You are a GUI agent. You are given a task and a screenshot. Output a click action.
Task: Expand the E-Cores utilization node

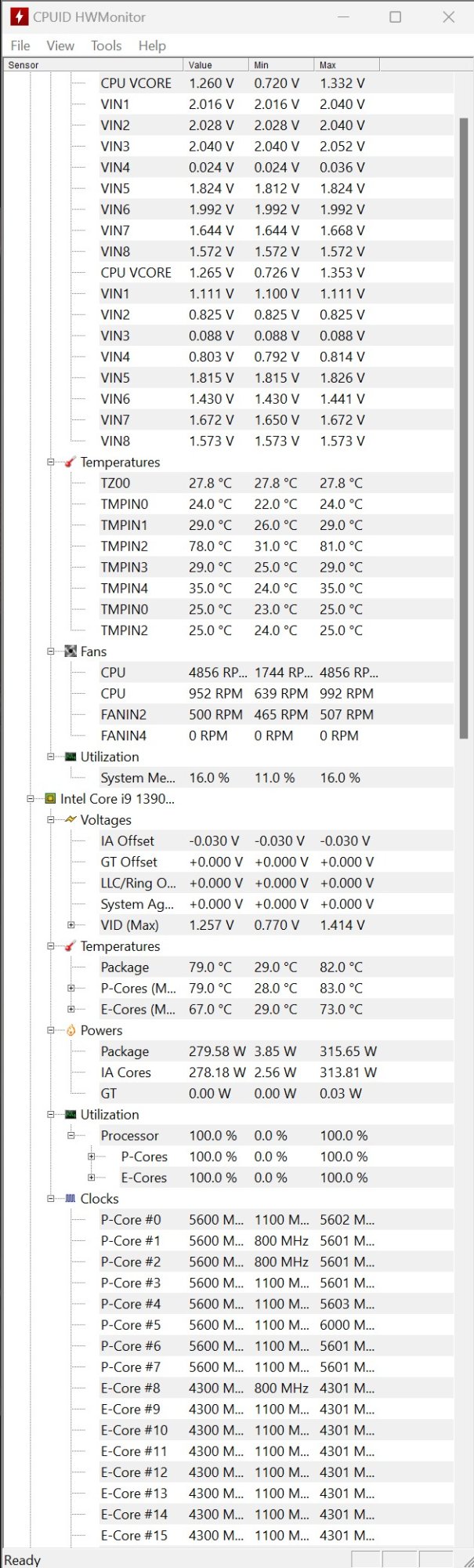(x=91, y=1178)
